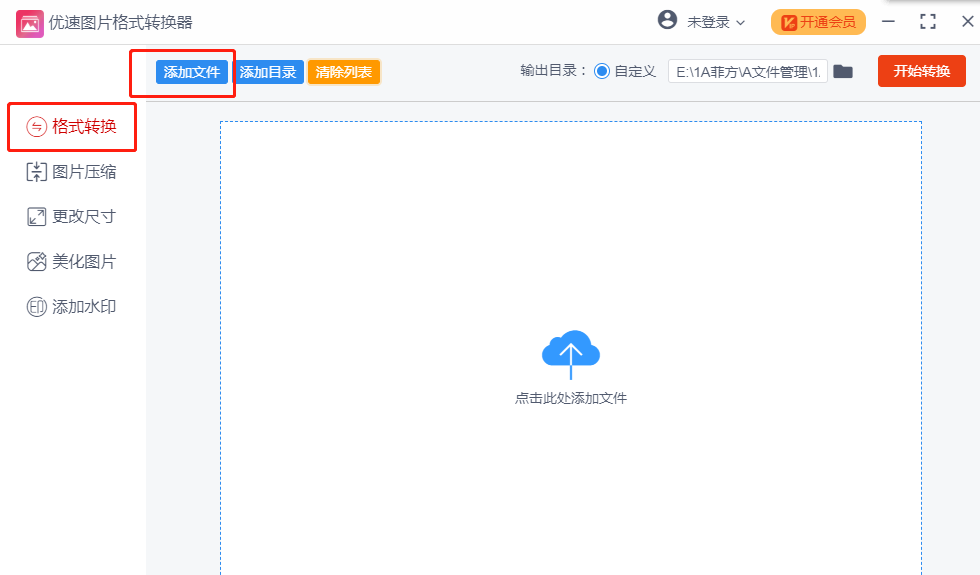The image size is (980, 575).
Task: Close the converter window
Action: 968,22
